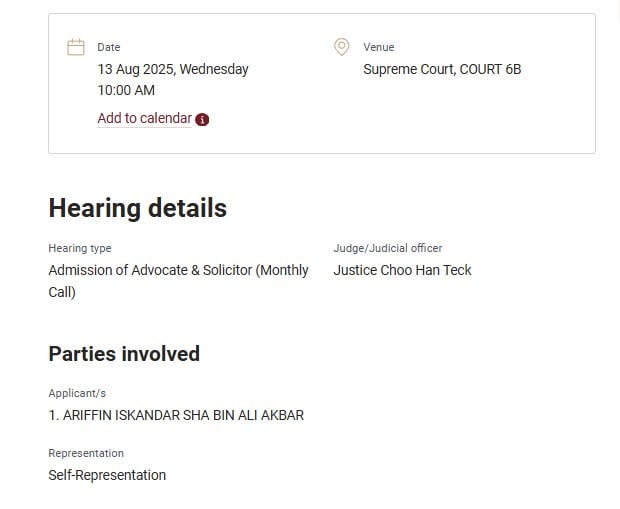Image resolution: width=620 pixels, height=509 pixels.
Task: Select the Date label
Action: [x=109, y=47]
